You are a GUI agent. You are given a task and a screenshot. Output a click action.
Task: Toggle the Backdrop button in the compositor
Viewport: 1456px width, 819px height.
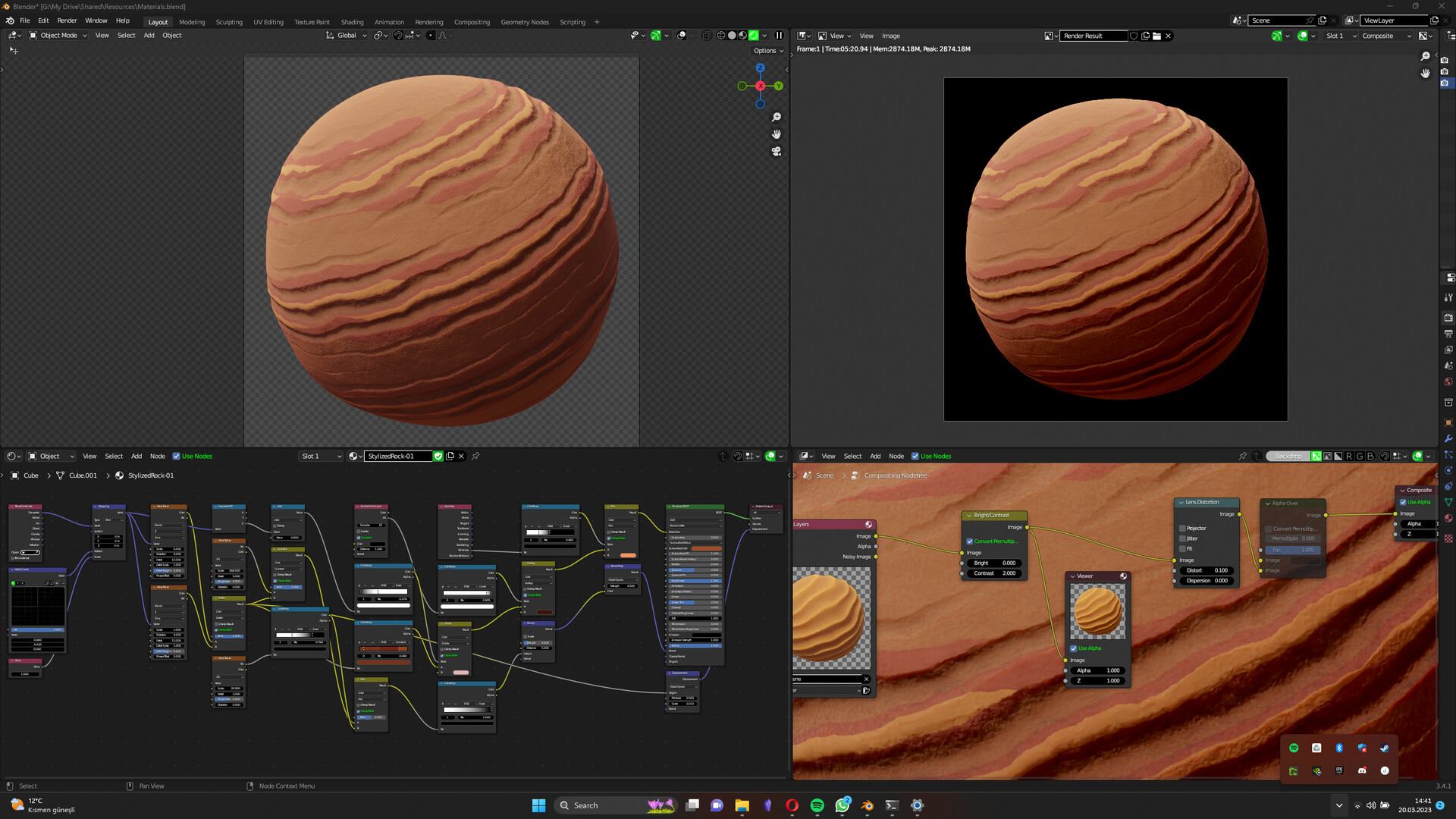1288,456
